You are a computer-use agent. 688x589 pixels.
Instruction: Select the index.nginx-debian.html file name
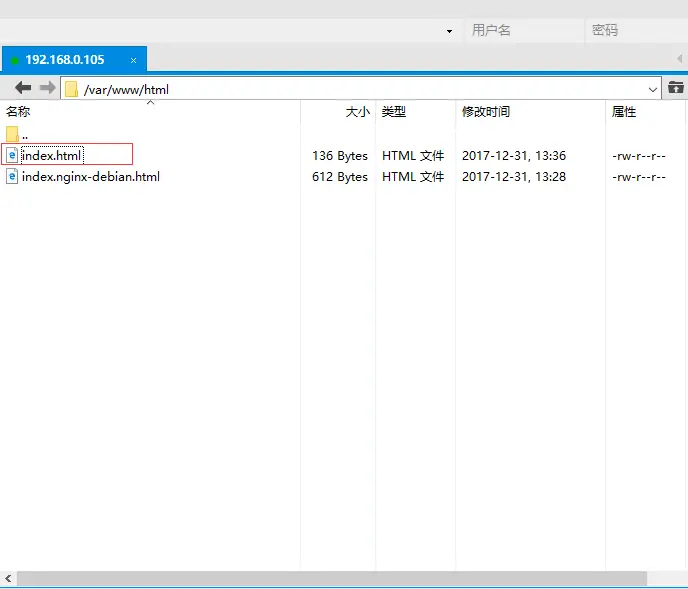click(91, 176)
